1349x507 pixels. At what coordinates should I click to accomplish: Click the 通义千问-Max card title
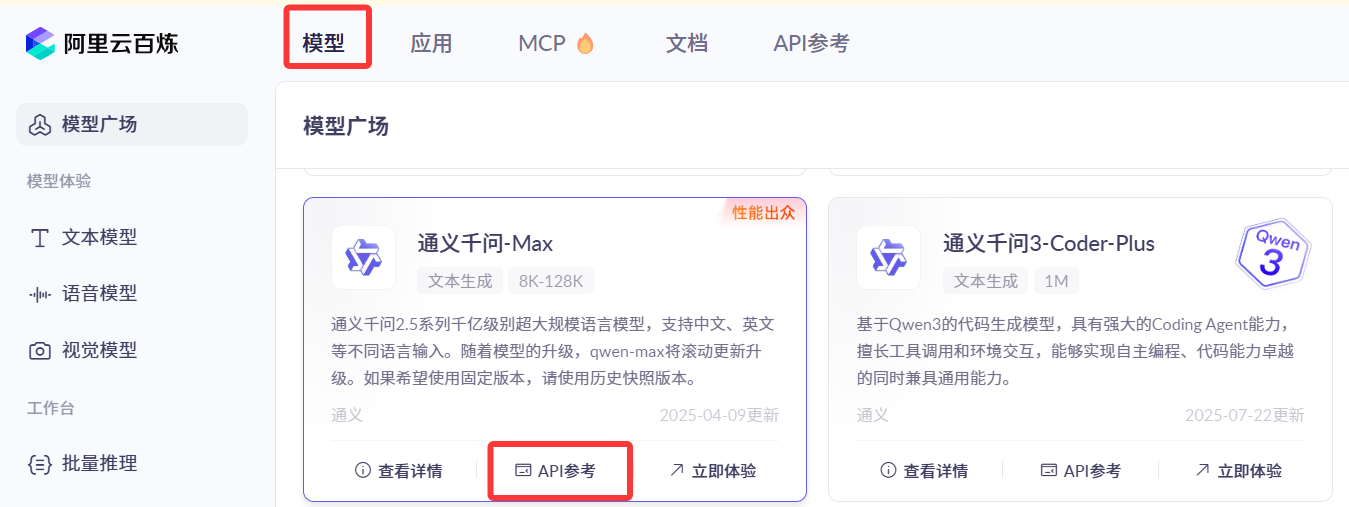[485, 244]
